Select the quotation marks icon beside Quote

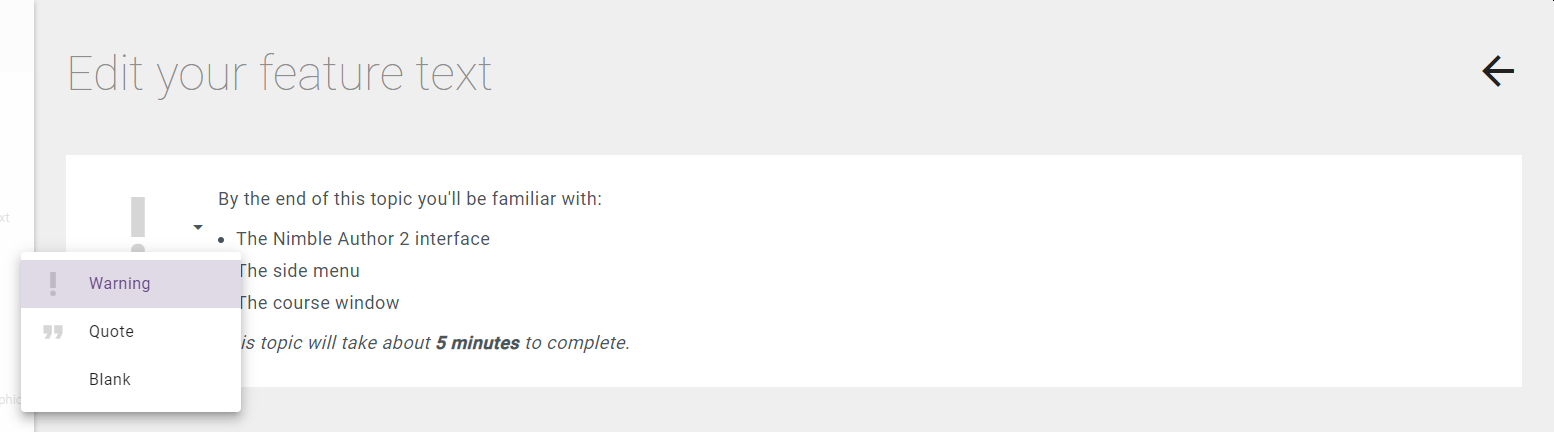click(53, 332)
